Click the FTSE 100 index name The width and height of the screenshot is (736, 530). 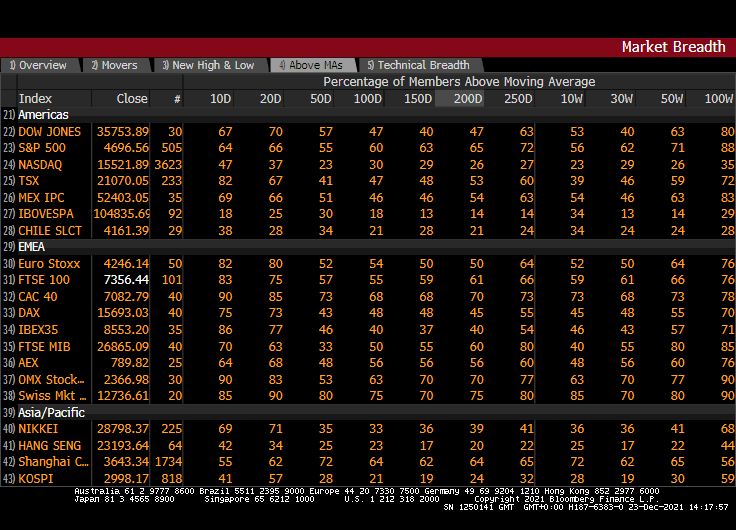point(44,280)
